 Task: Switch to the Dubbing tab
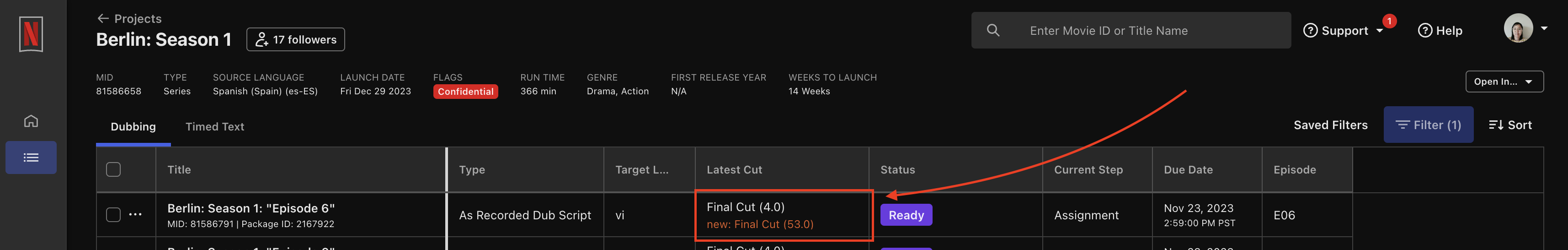coord(133,127)
